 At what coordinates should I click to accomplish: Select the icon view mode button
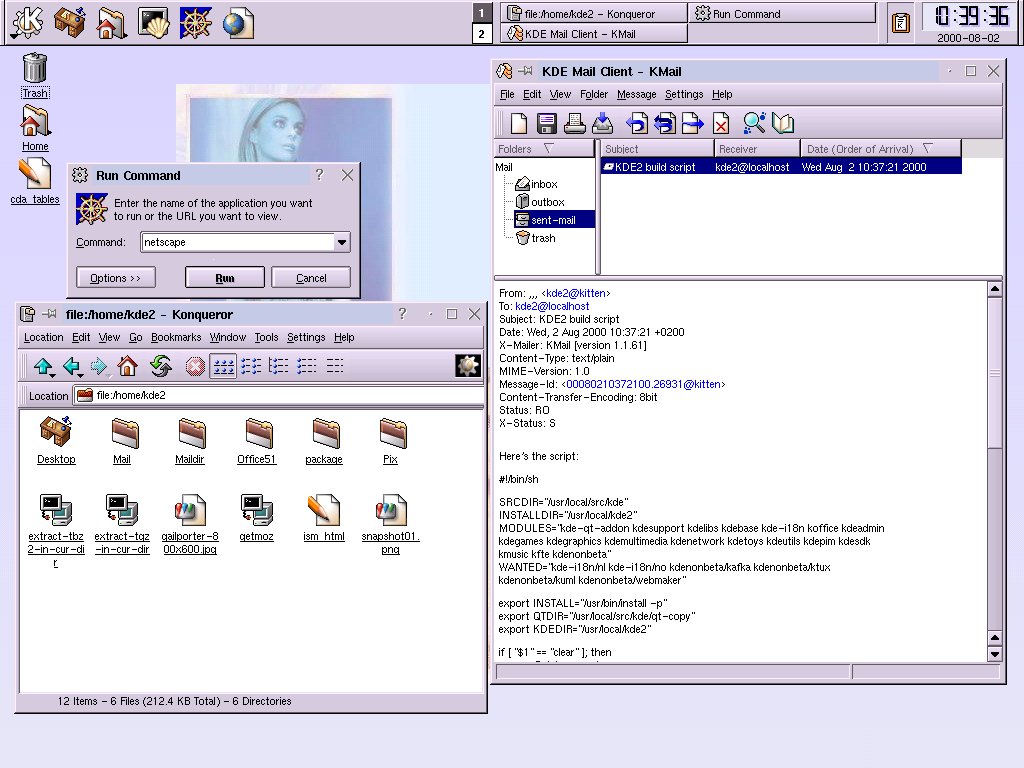223,366
